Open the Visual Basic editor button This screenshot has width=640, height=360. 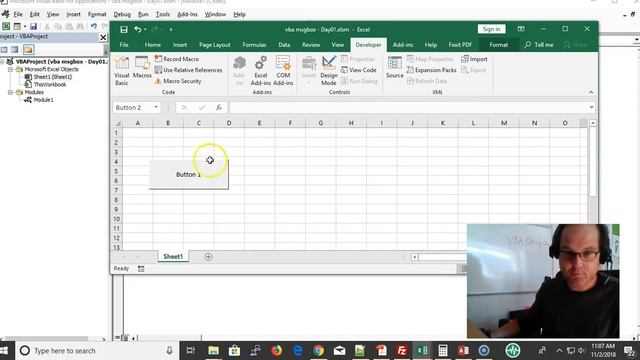121,71
